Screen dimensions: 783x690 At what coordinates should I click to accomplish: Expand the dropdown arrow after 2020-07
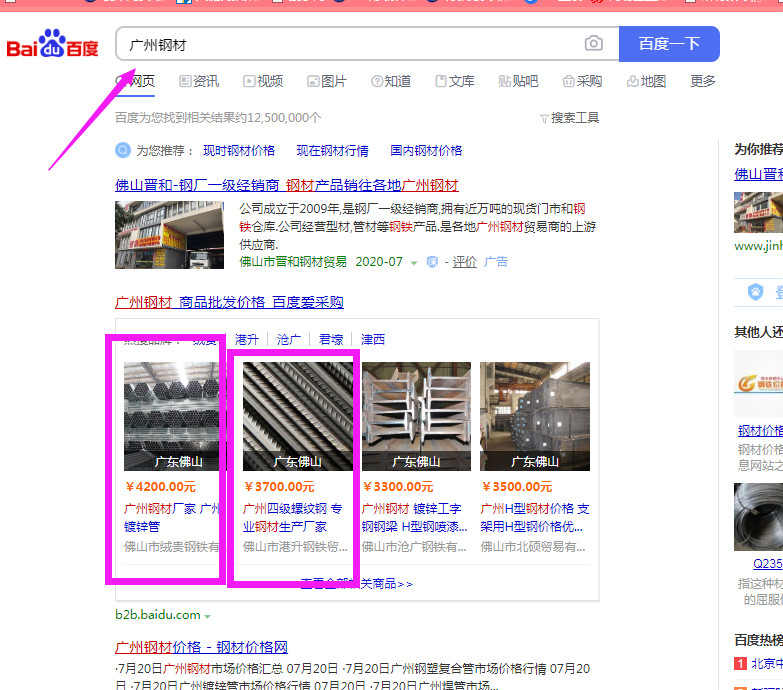click(x=414, y=263)
